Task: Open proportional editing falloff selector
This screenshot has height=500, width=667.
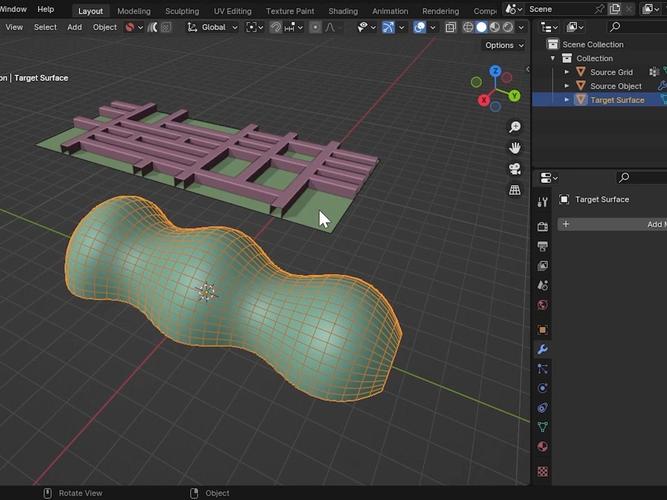Action: (x=331, y=27)
